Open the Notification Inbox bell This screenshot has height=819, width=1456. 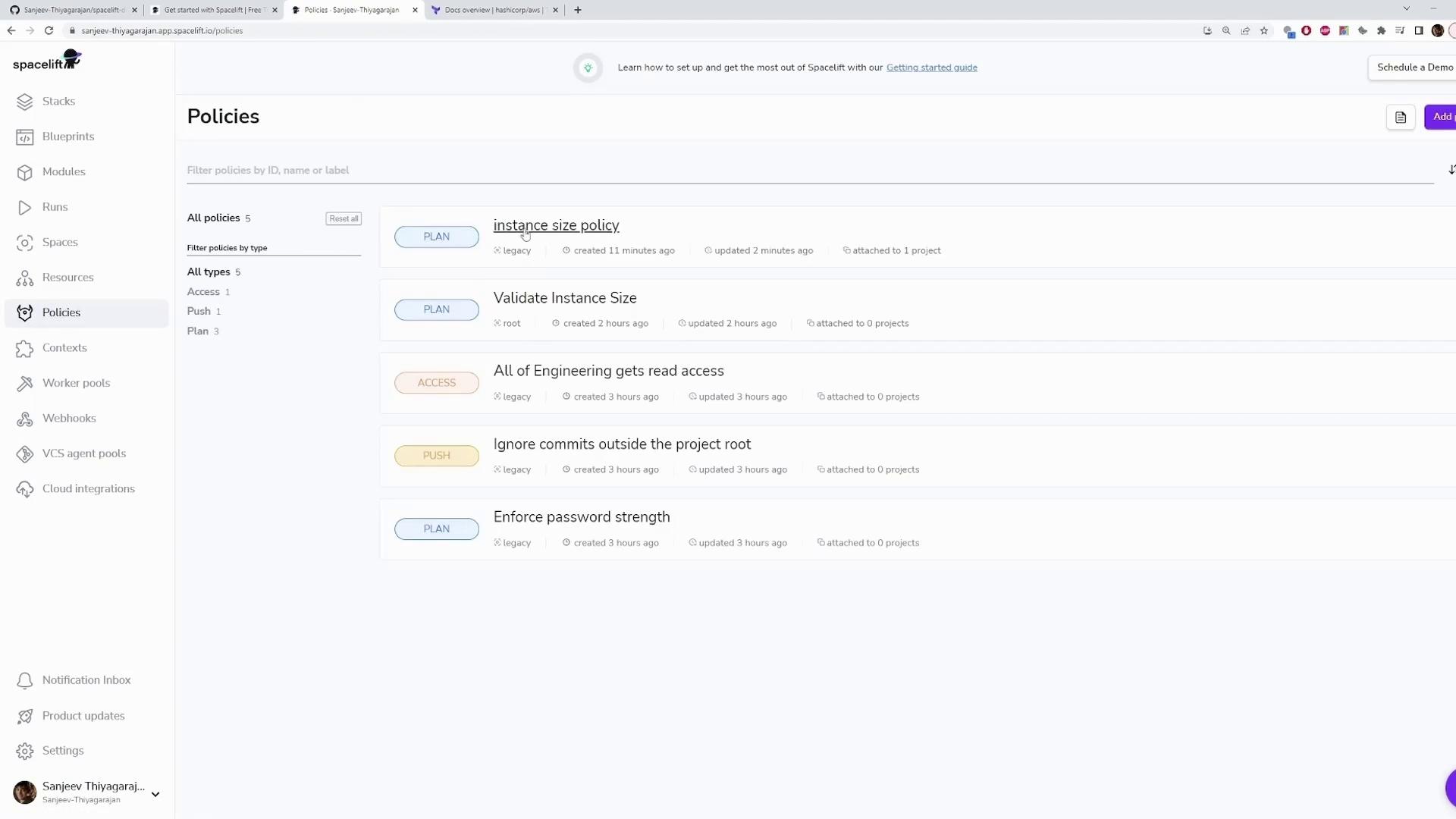point(25,681)
